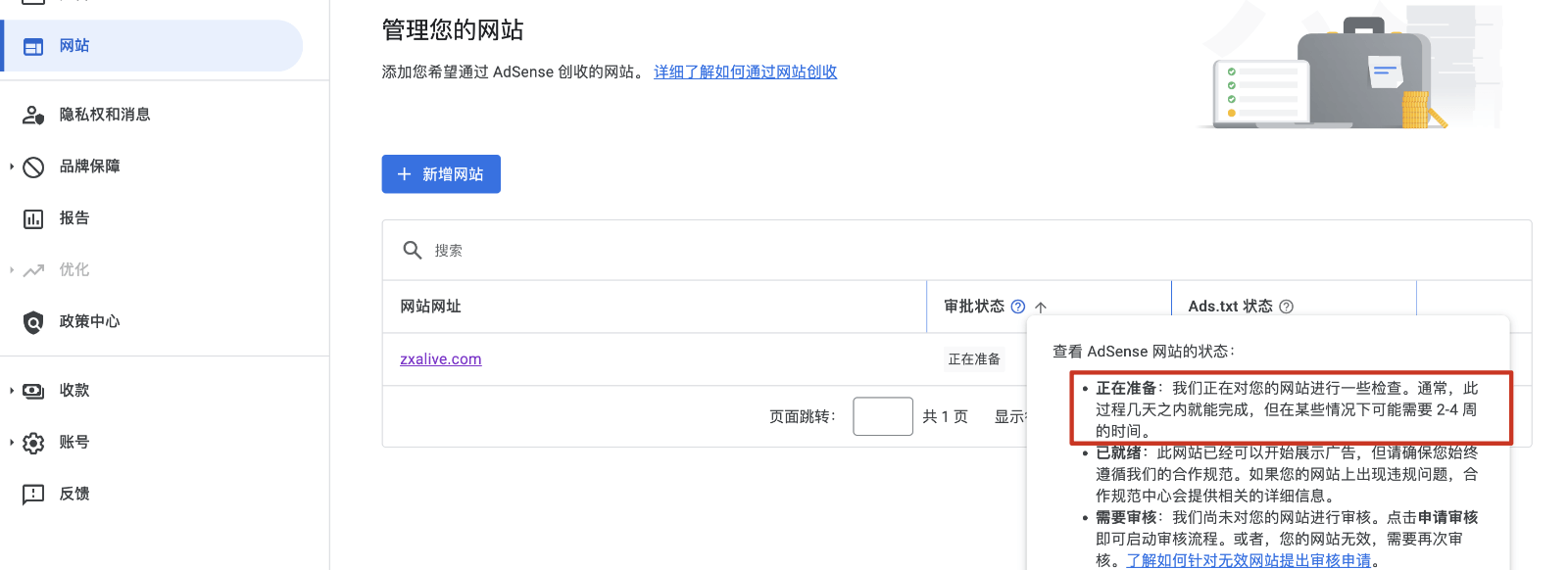Image resolution: width=1568 pixels, height=570 pixels.
Task: Click the plus icon on 新增网站 button
Action: (x=404, y=173)
